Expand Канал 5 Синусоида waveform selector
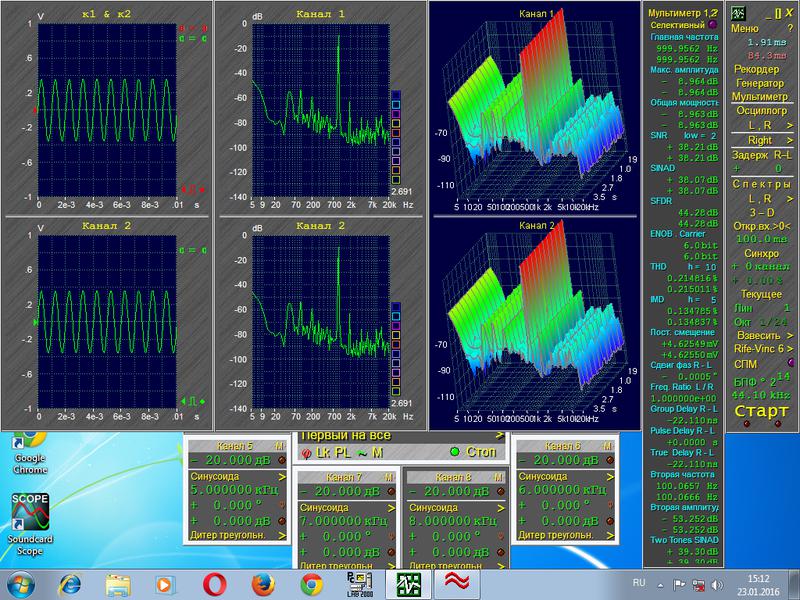 282,477
